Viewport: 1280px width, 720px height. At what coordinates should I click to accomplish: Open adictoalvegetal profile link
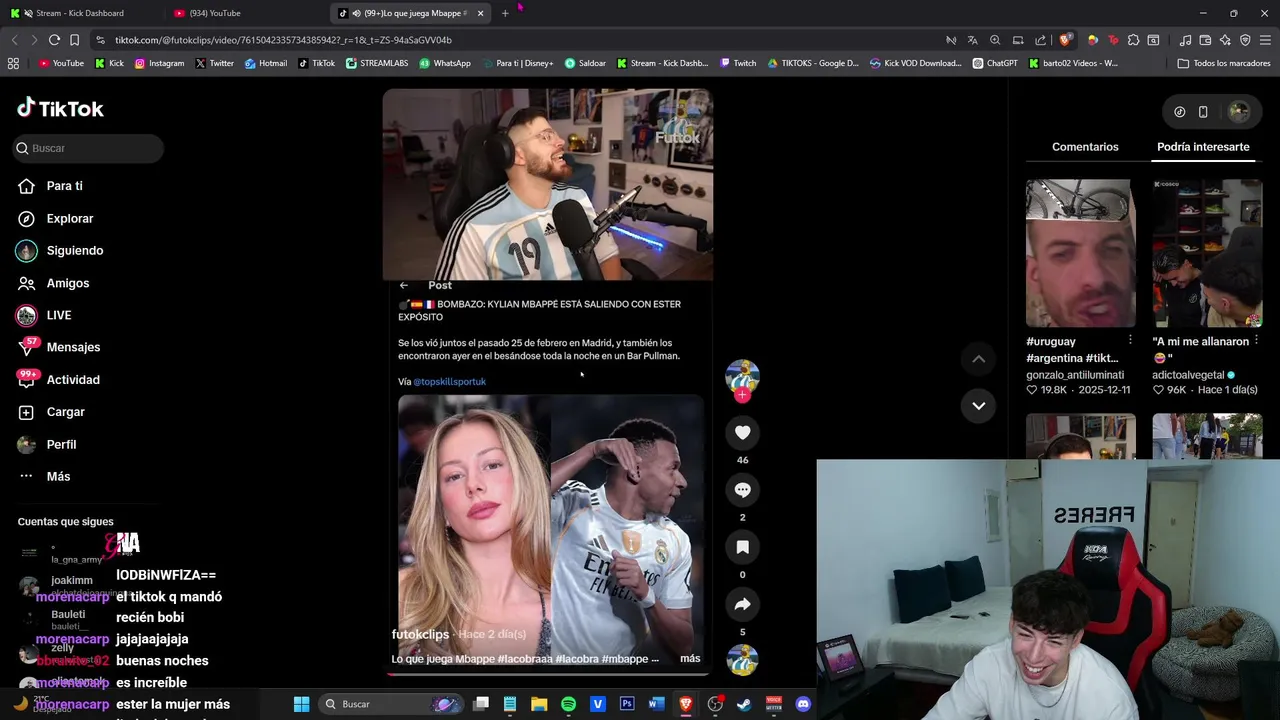(1188, 375)
